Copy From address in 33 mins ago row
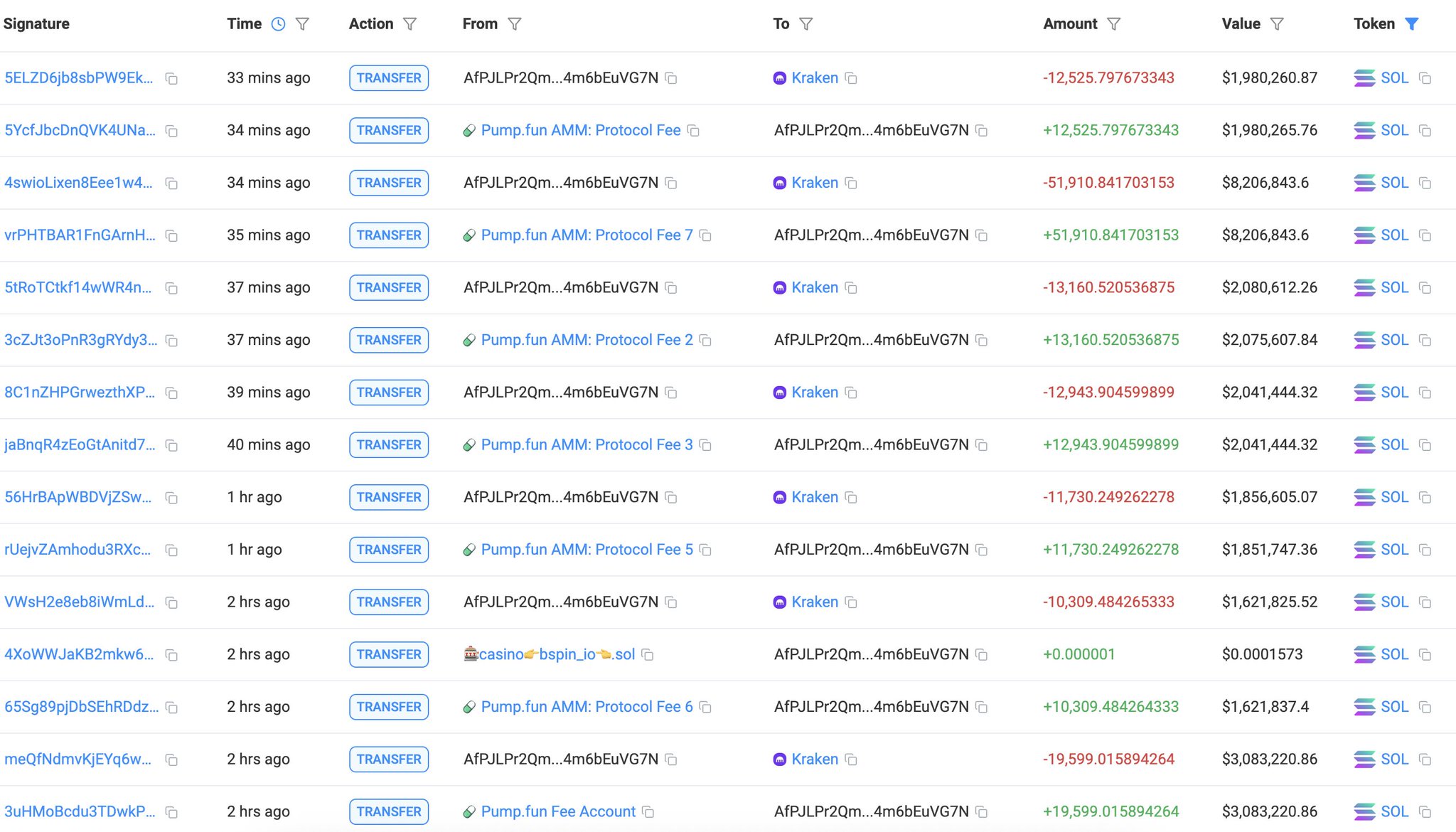Viewport: 1456px width, 832px height. [671, 78]
